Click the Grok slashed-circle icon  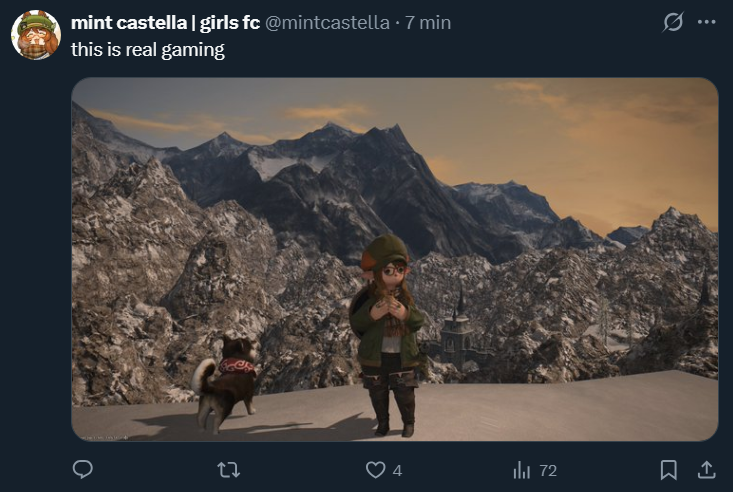pyautogui.click(x=673, y=22)
